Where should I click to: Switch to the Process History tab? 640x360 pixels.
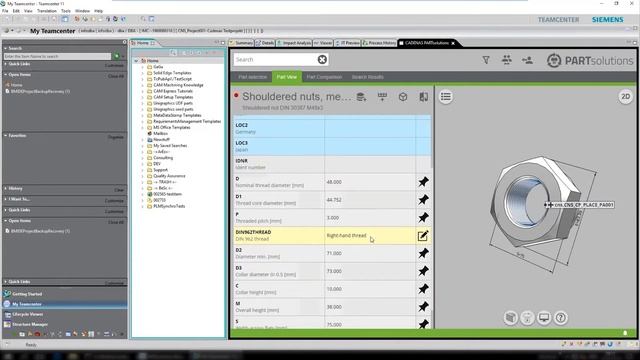[379, 43]
